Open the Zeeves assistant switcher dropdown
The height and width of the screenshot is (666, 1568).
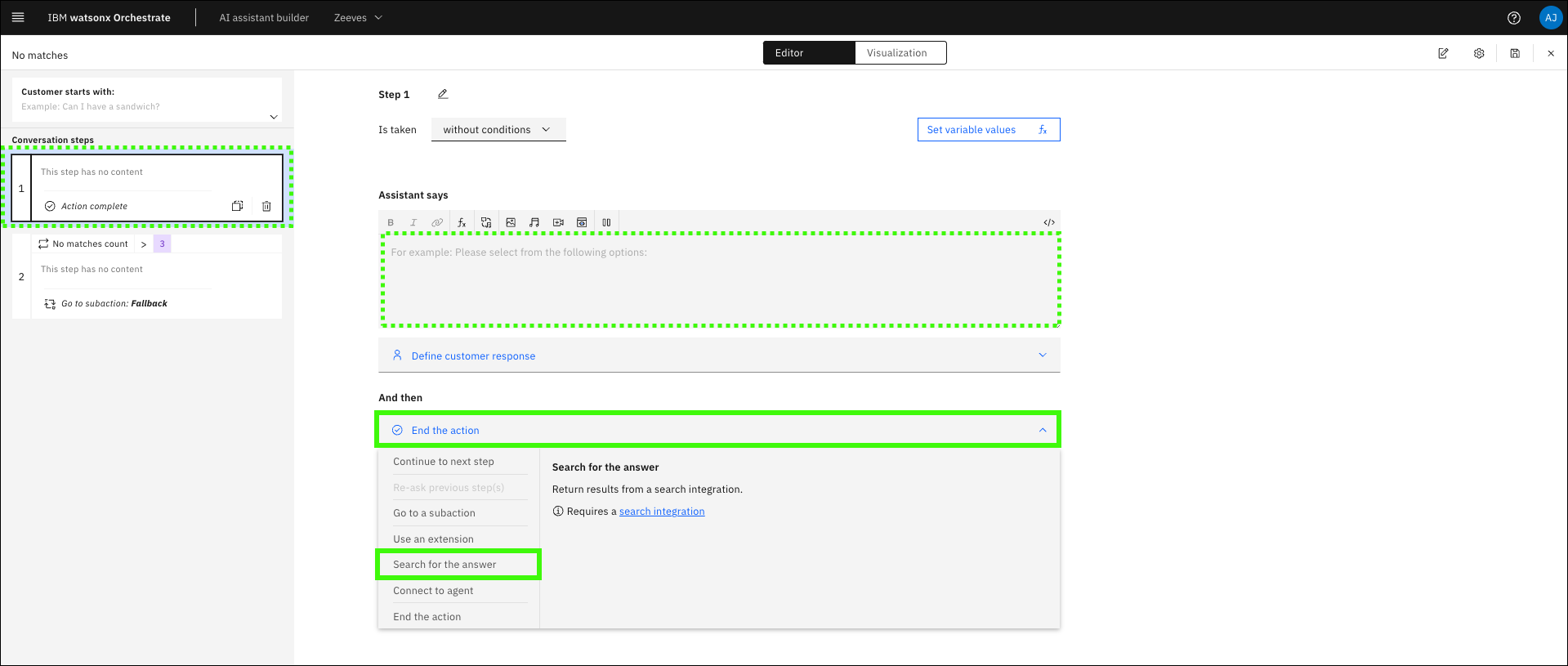358,18
